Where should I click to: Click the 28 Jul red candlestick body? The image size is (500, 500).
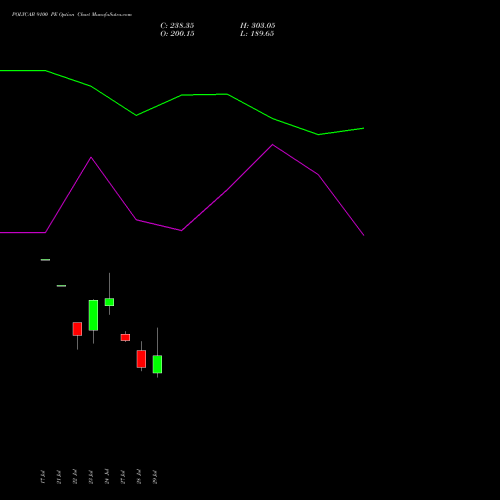141,359
